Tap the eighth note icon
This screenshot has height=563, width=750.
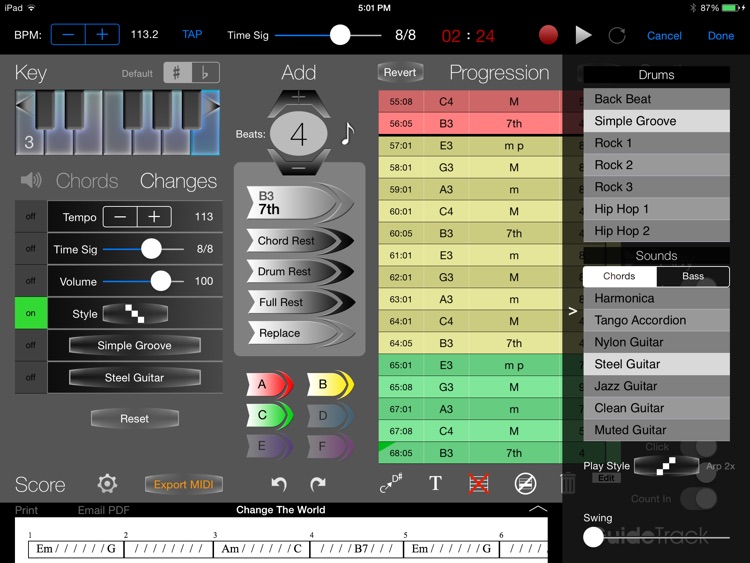(348, 133)
